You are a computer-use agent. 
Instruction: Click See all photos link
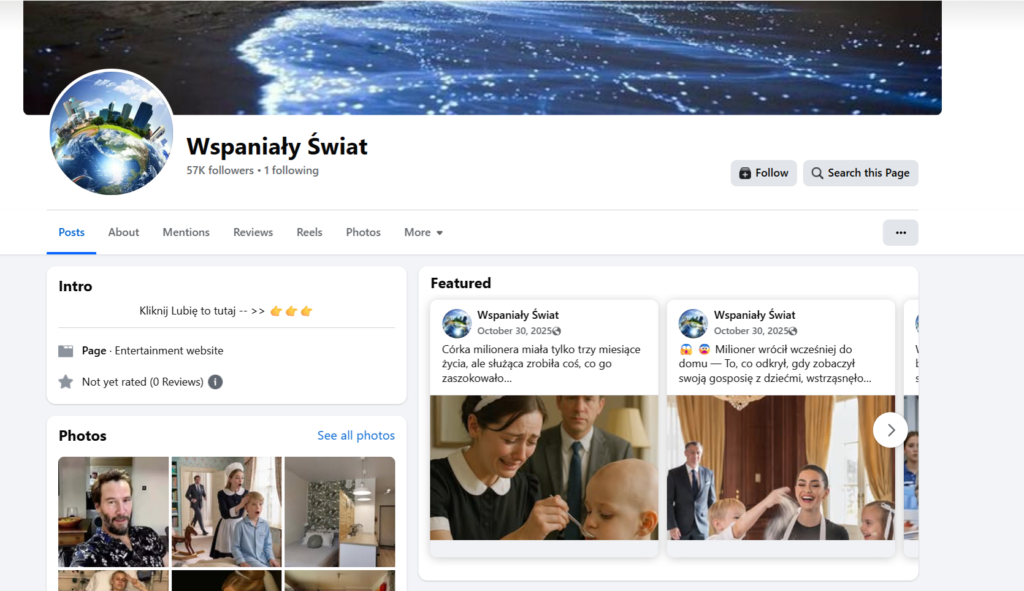[x=356, y=436]
